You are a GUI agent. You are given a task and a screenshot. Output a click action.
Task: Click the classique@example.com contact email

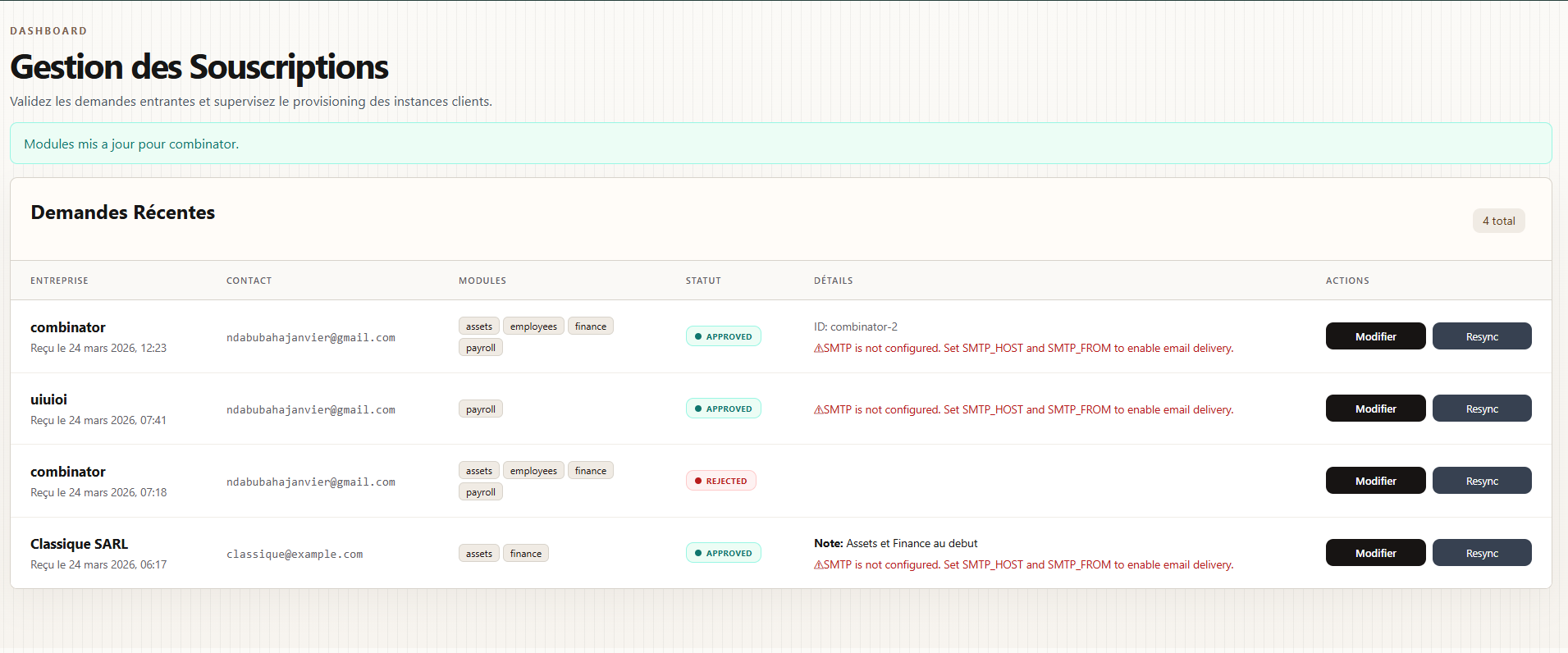(x=295, y=555)
